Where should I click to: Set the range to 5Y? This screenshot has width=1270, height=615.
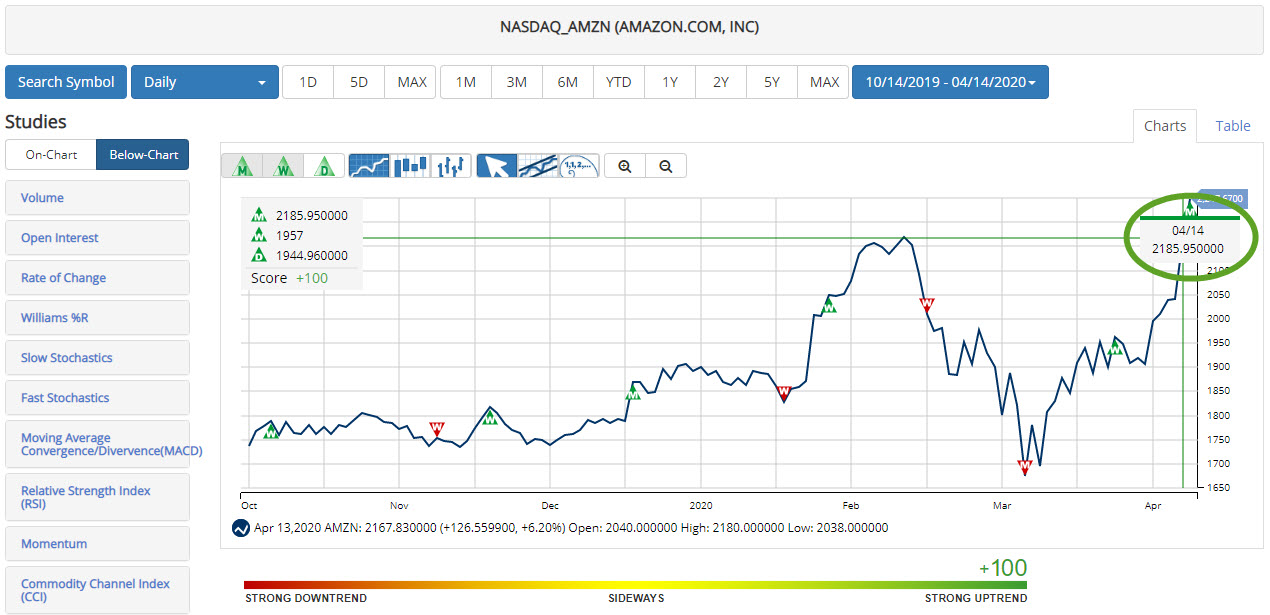click(x=772, y=82)
